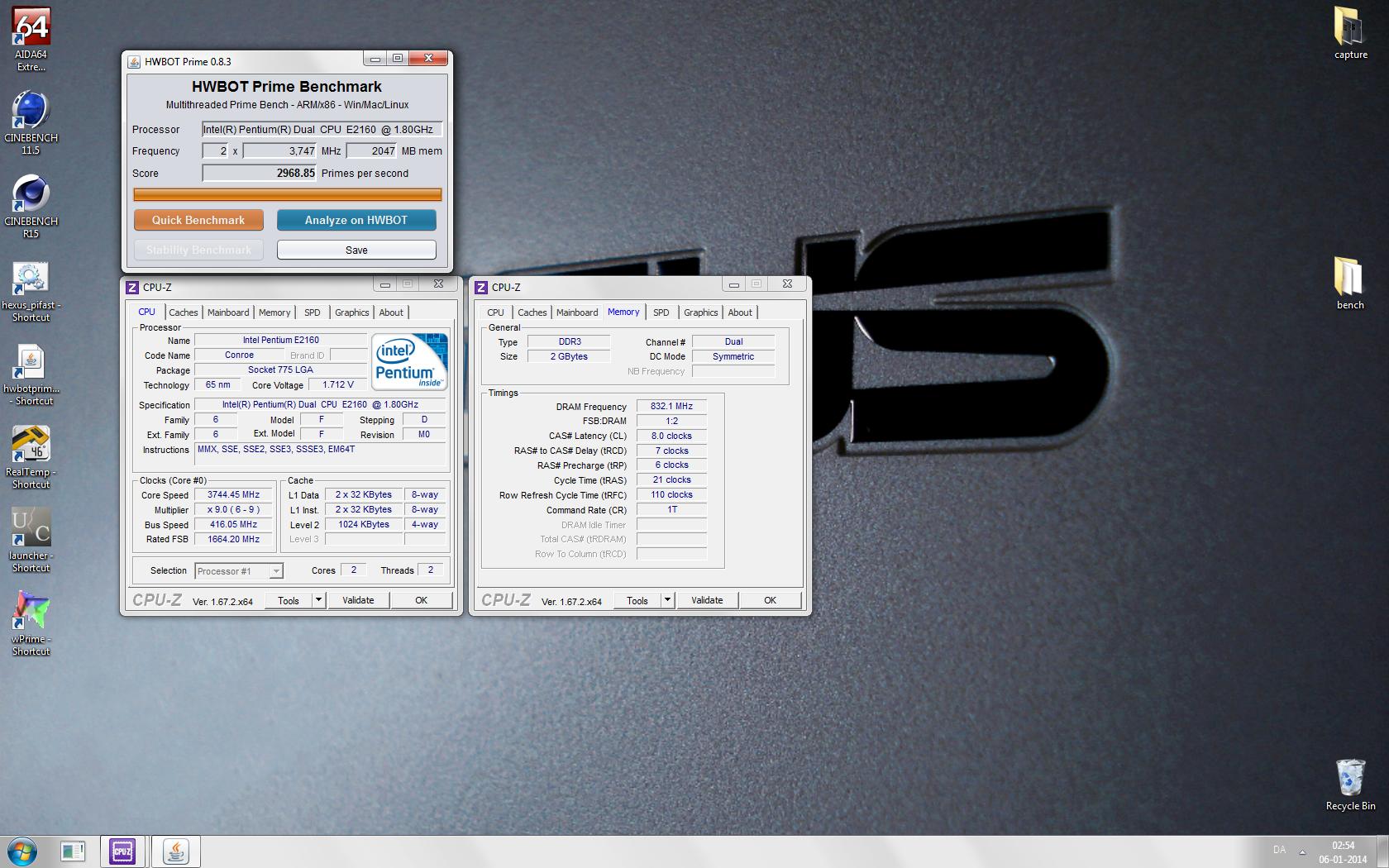Click DRAM Frequency value 832.1 MHz
This screenshot has width=1389, height=868.
point(671,407)
